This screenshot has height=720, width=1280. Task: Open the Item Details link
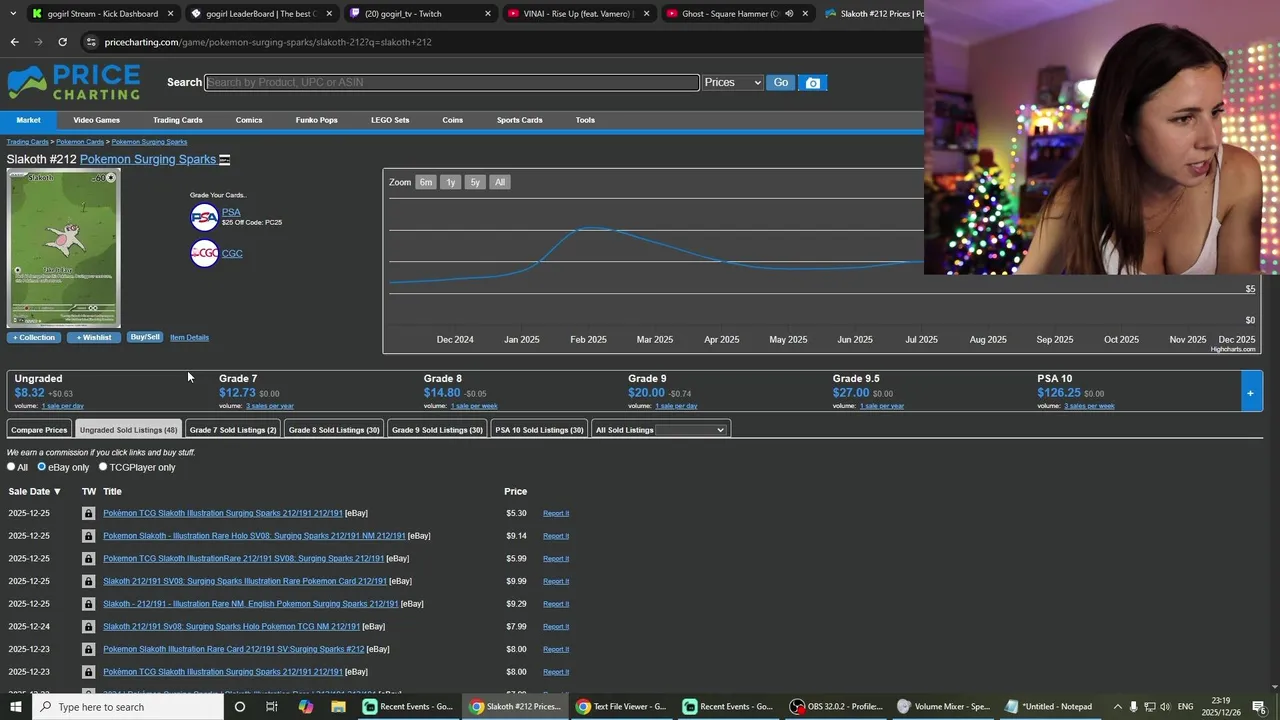click(x=189, y=337)
